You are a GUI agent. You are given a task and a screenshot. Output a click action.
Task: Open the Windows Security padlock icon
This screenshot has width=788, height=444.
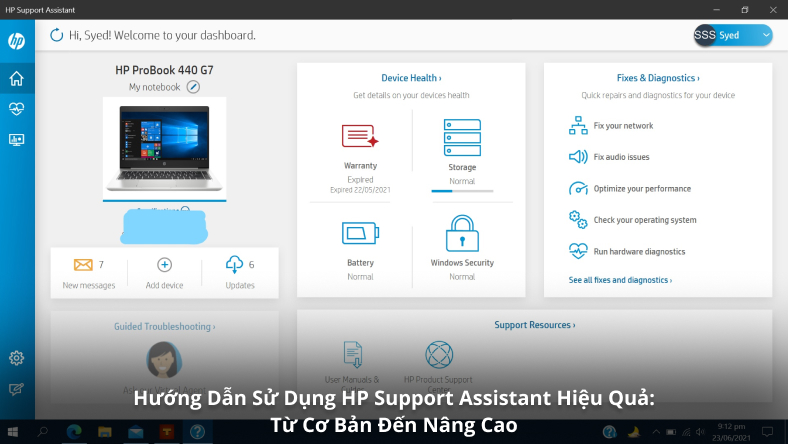[x=462, y=233]
